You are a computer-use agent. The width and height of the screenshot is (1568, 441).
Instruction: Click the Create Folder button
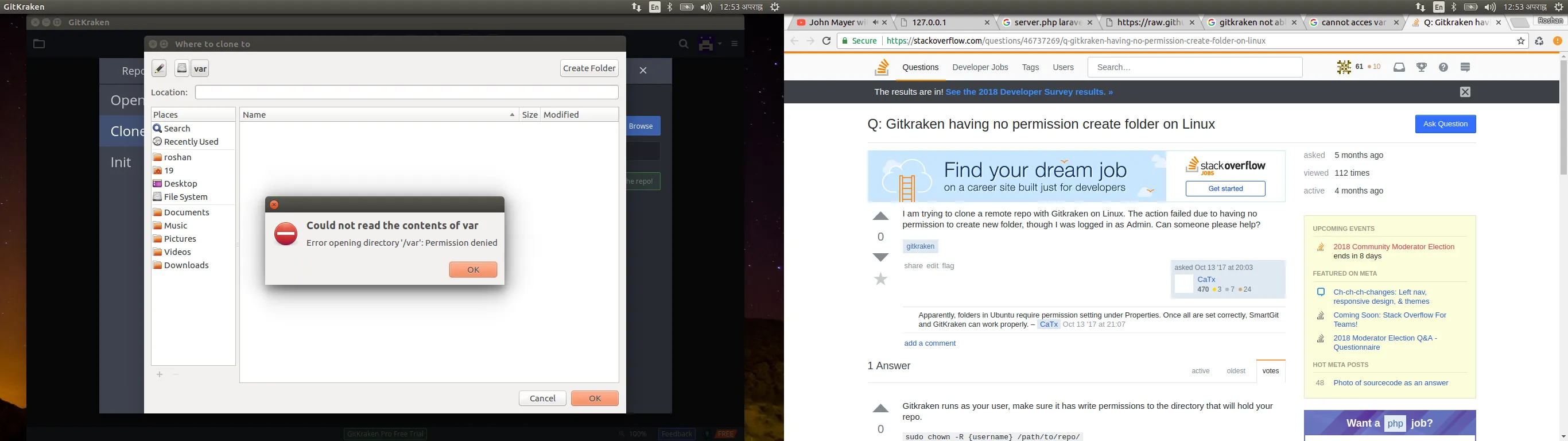(589, 68)
